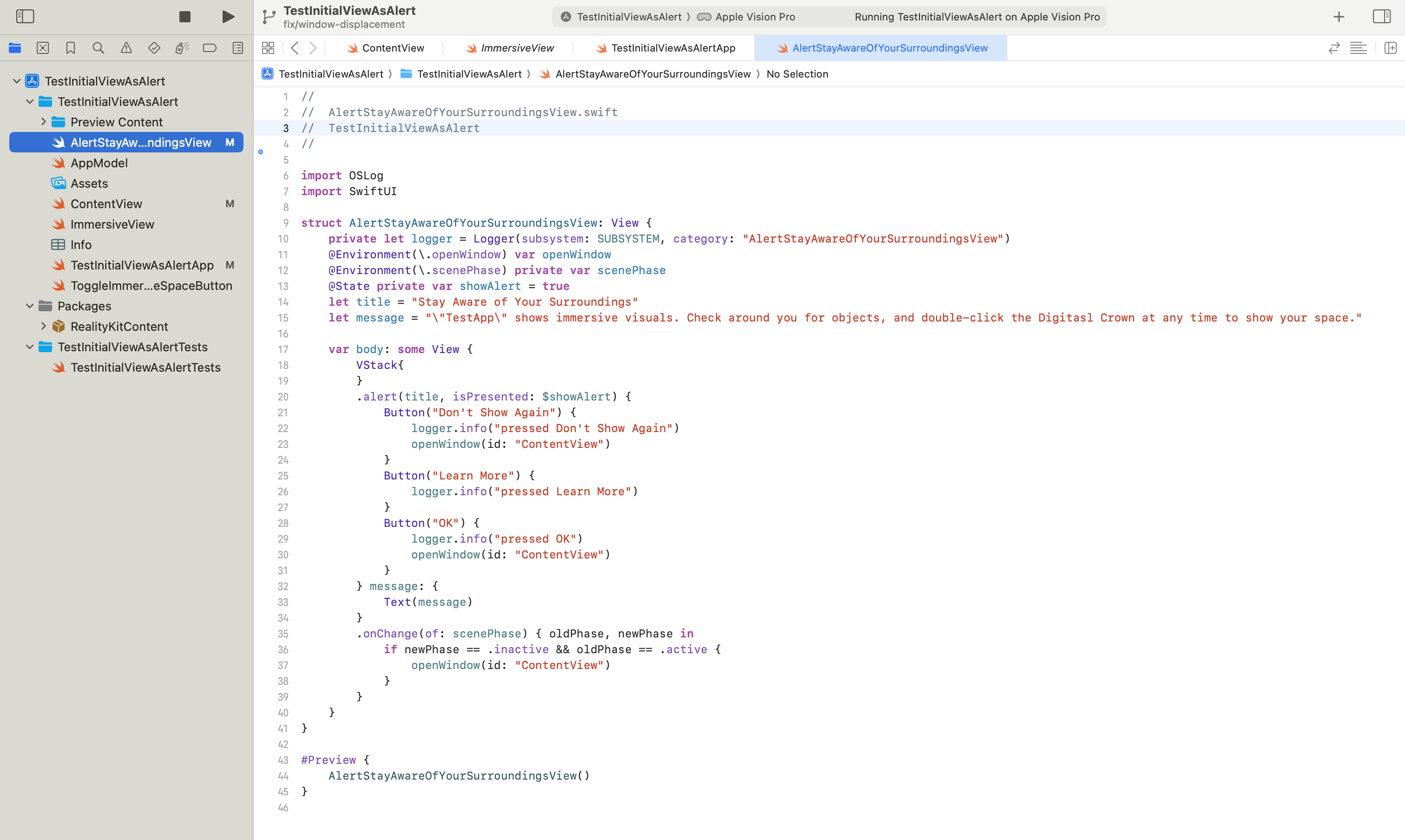Image resolution: width=1405 pixels, height=840 pixels.
Task: Collapse the Packages group
Action: pyautogui.click(x=30, y=306)
